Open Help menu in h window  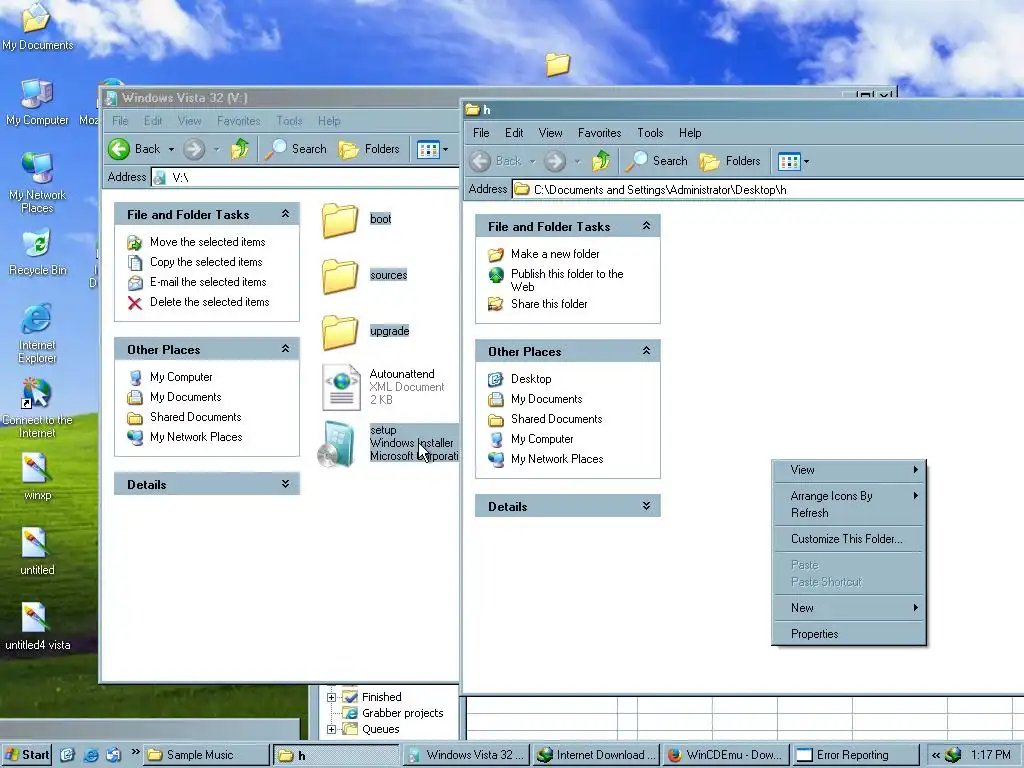(690, 133)
